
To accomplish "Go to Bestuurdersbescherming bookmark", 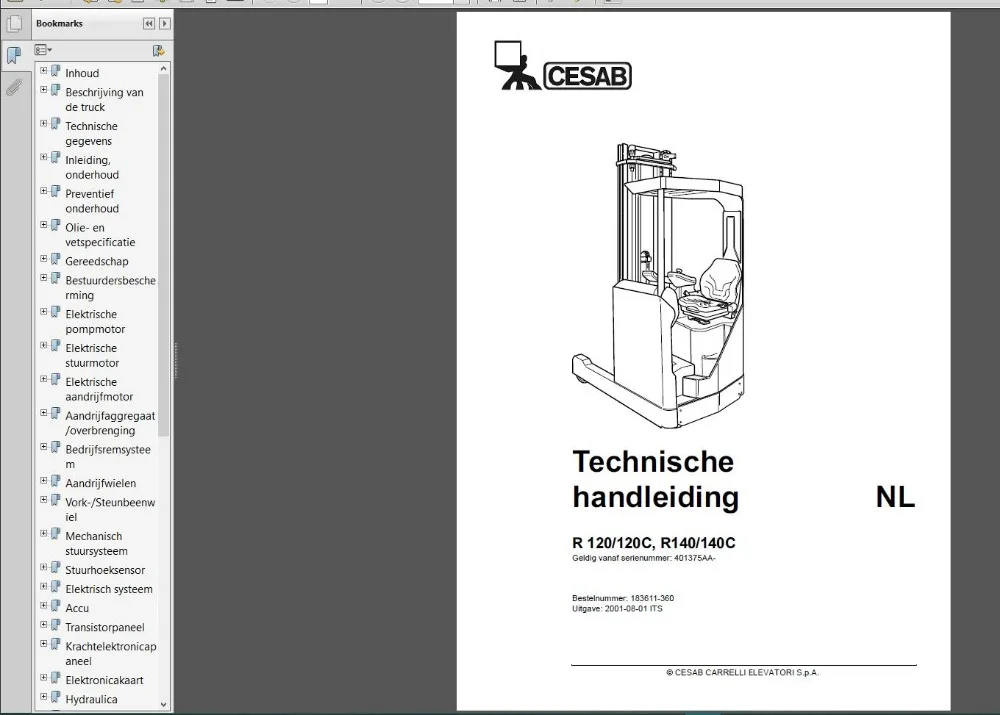I will coord(110,288).
